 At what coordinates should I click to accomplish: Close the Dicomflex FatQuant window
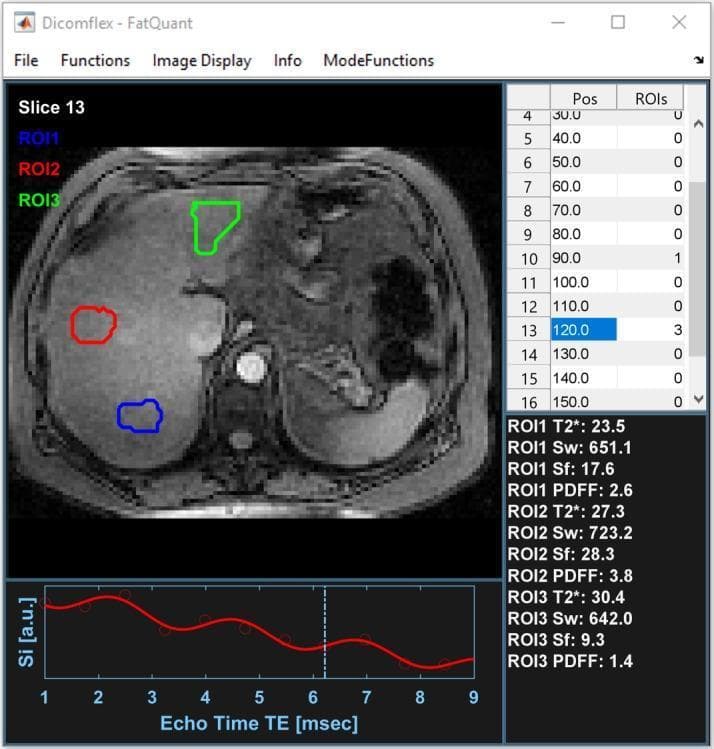[679, 22]
